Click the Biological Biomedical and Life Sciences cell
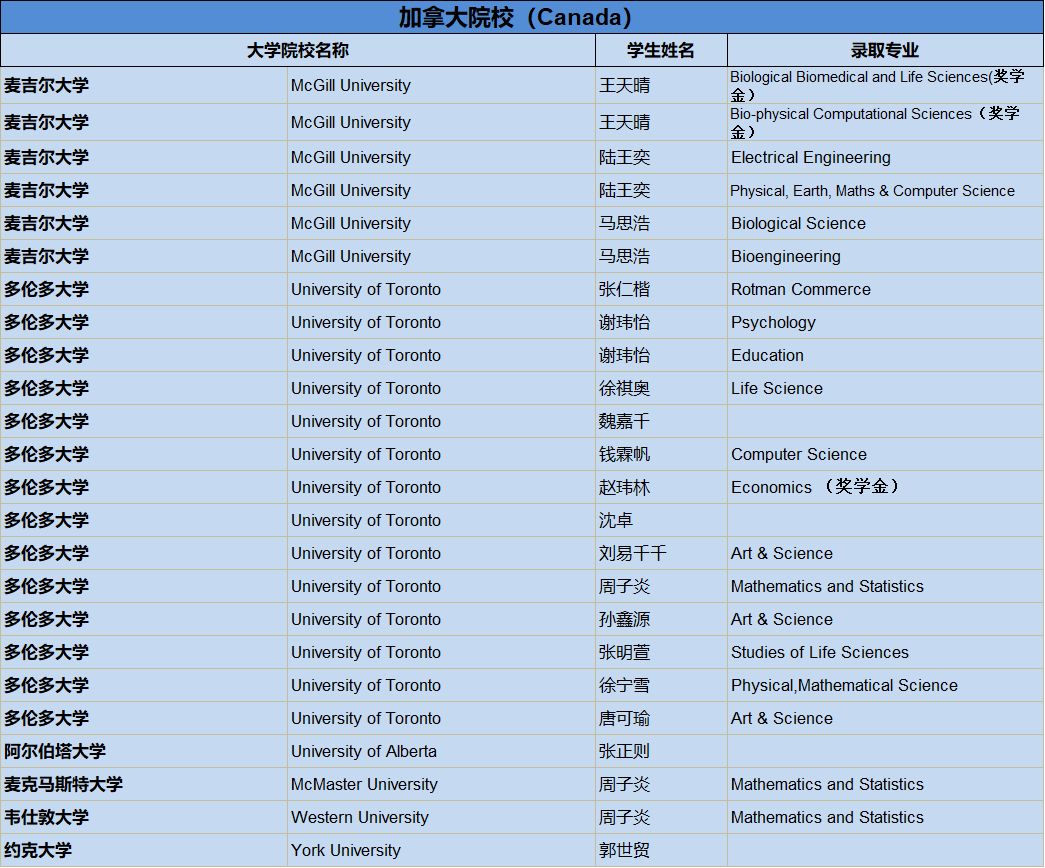1045x868 pixels. point(885,85)
